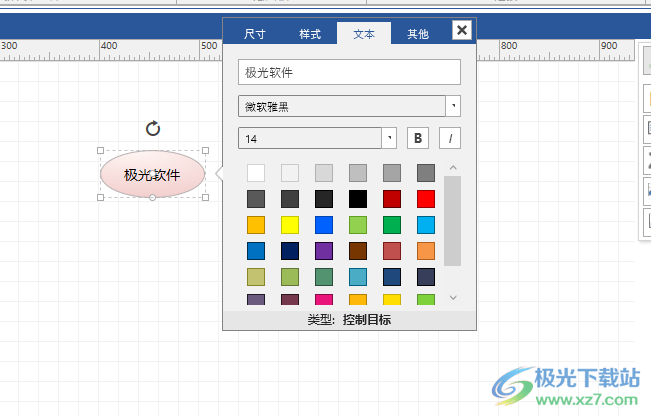Viewport: 651px width, 416px height.
Task: Choose the black color swatch
Action: point(358,199)
